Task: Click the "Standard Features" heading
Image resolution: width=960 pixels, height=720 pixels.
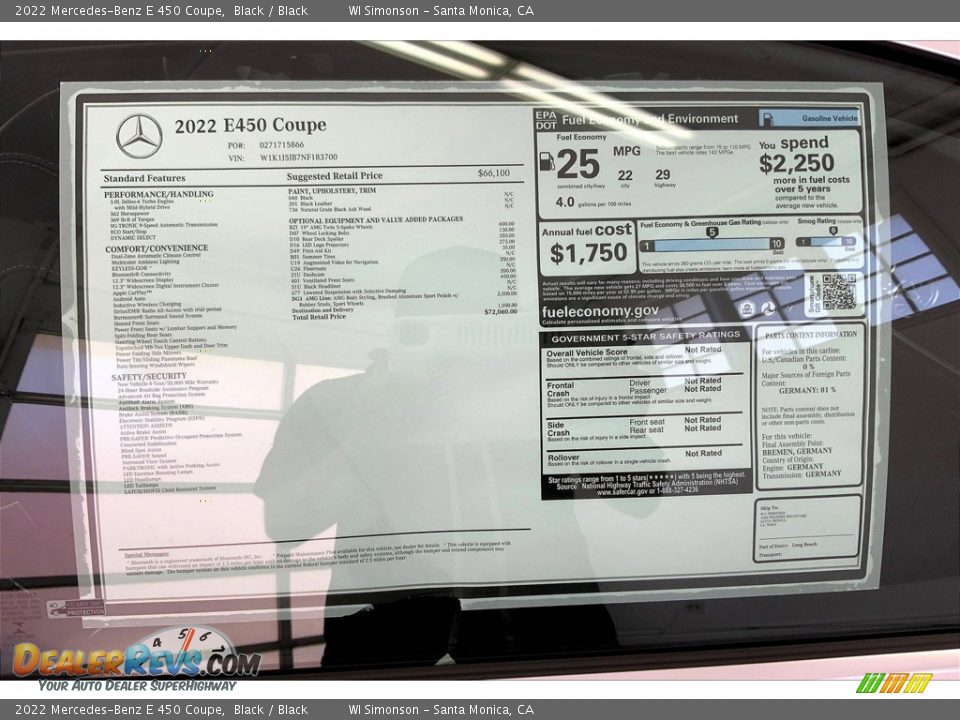Action: [144, 178]
